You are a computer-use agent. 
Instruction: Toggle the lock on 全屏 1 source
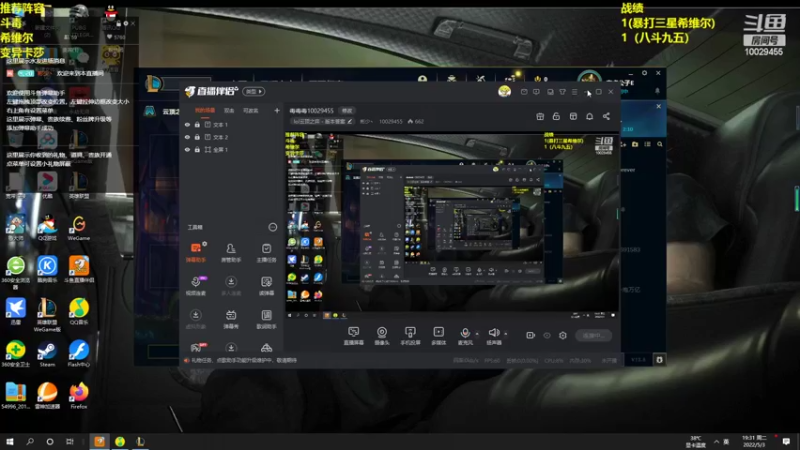[x=197, y=149]
